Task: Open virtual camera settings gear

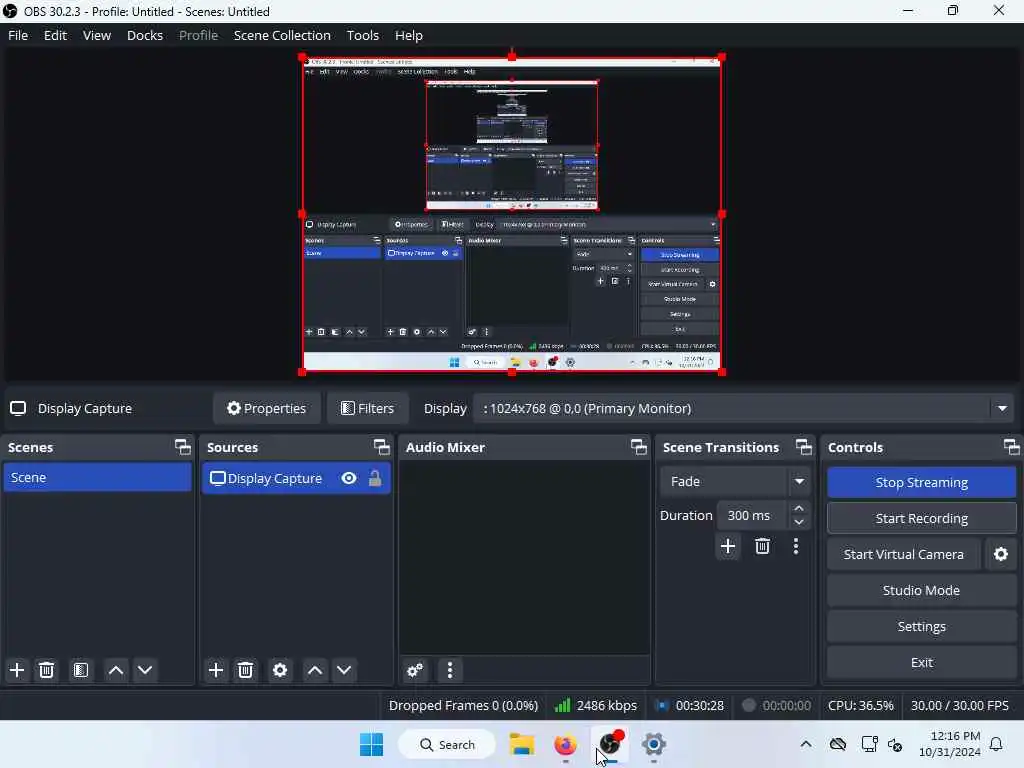Action: point(1001,554)
